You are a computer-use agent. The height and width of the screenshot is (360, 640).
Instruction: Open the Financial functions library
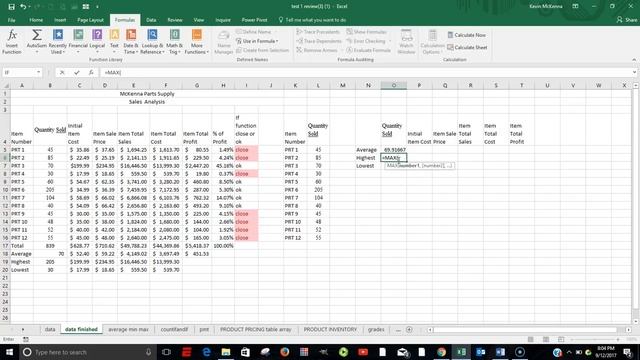[78, 42]
